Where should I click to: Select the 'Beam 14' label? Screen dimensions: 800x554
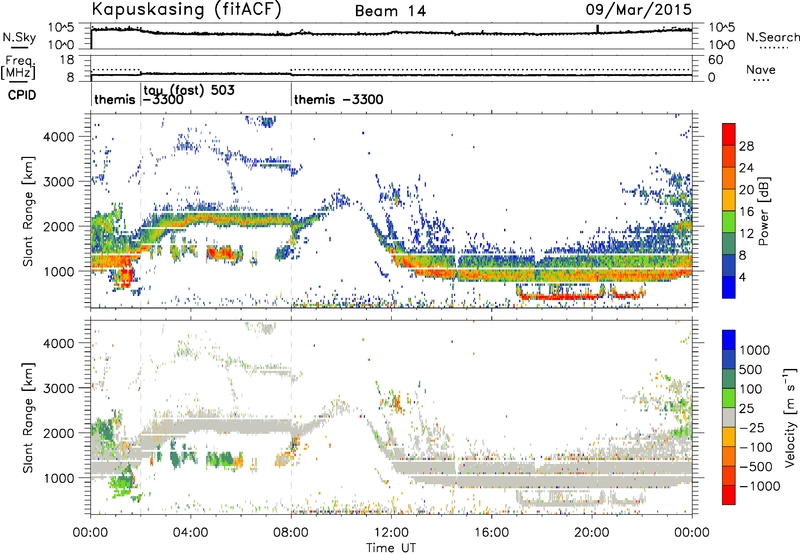390,11
